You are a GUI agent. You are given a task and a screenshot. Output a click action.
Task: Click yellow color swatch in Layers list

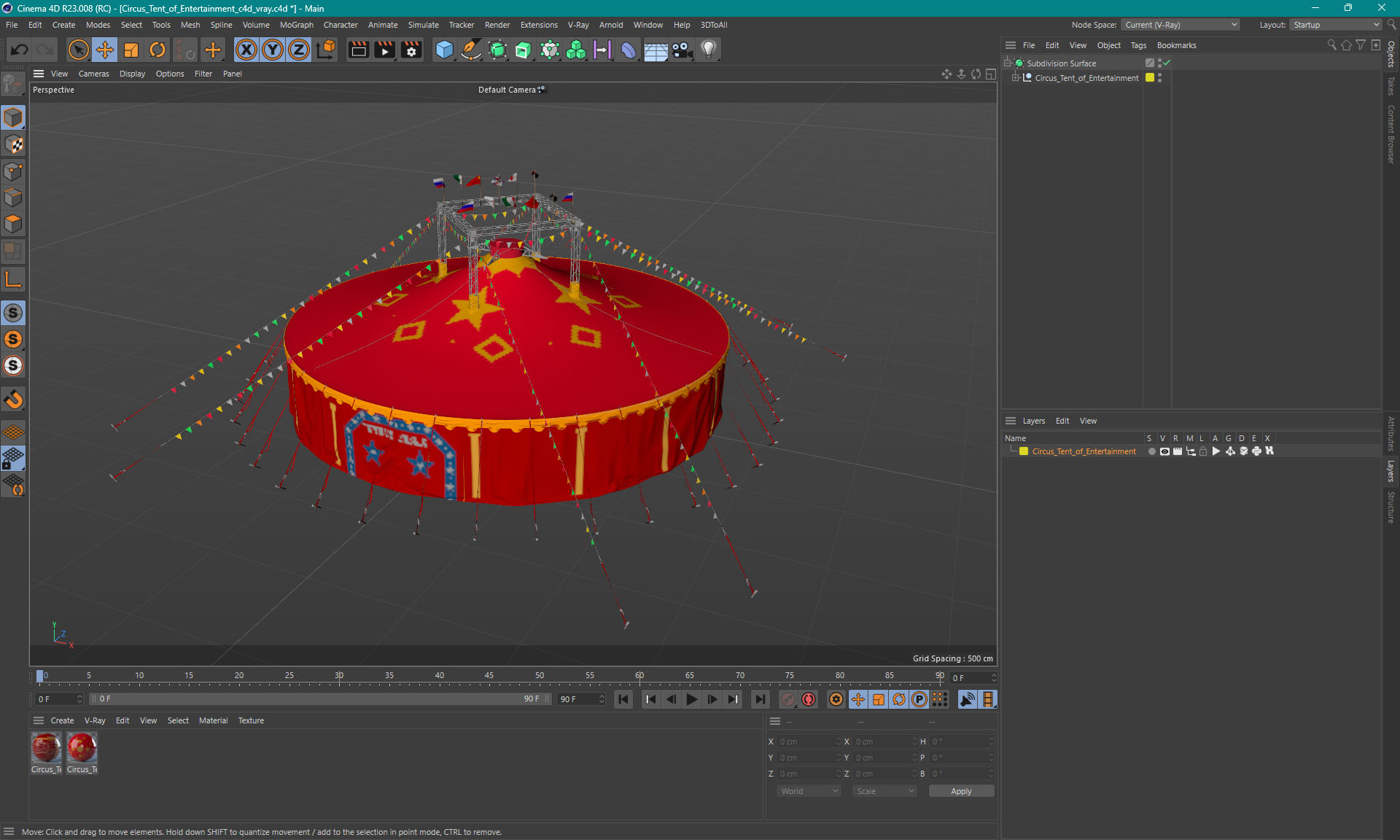(x=1024, y=451)
